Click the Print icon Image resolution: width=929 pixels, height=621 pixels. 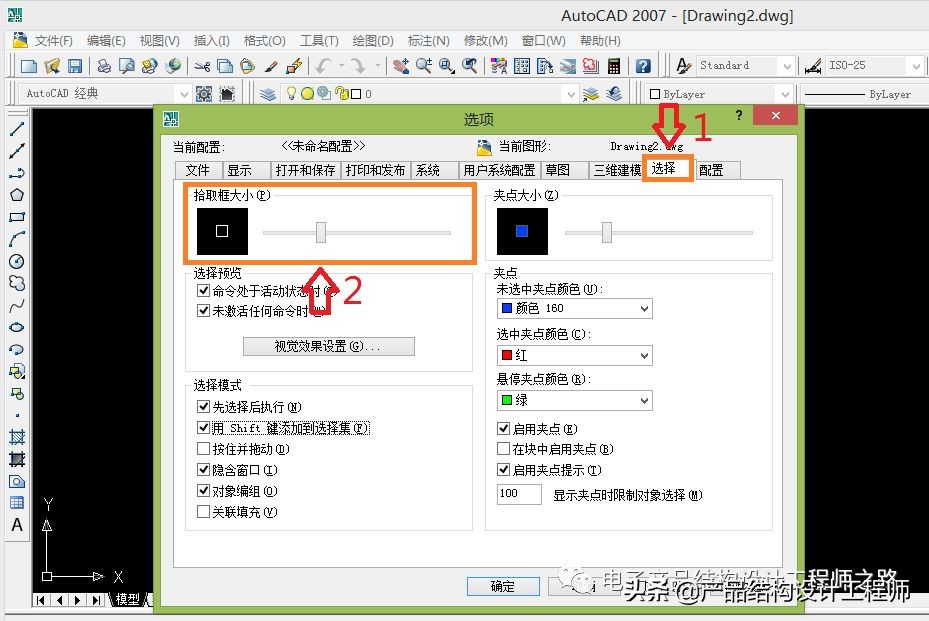tap(104, 66)
